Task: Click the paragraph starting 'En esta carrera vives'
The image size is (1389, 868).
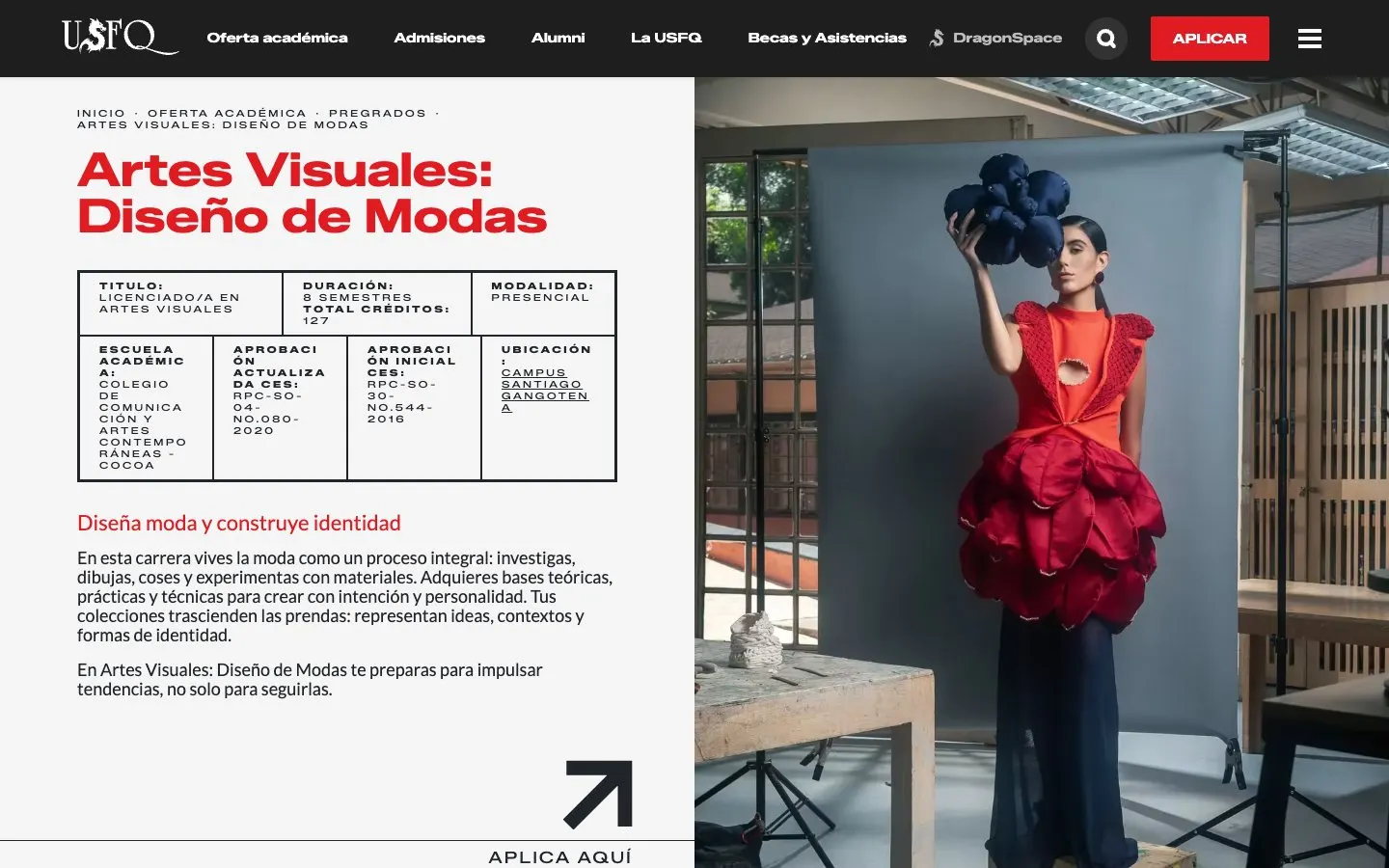Action: pyautogui.click(x=344, y=596)
